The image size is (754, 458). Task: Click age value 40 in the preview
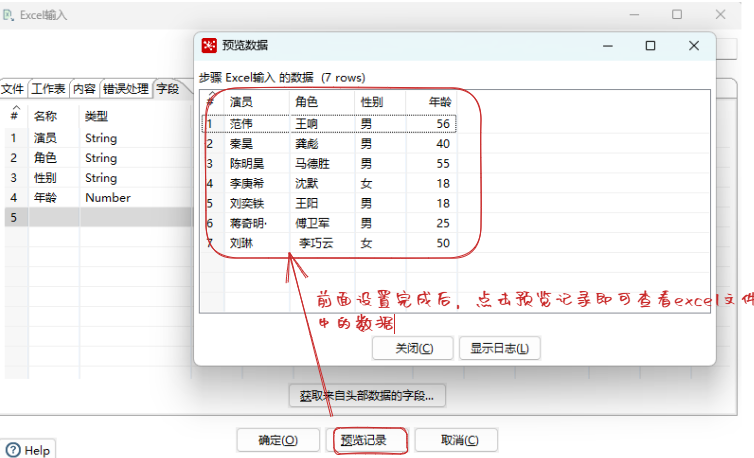click(443, 144)
